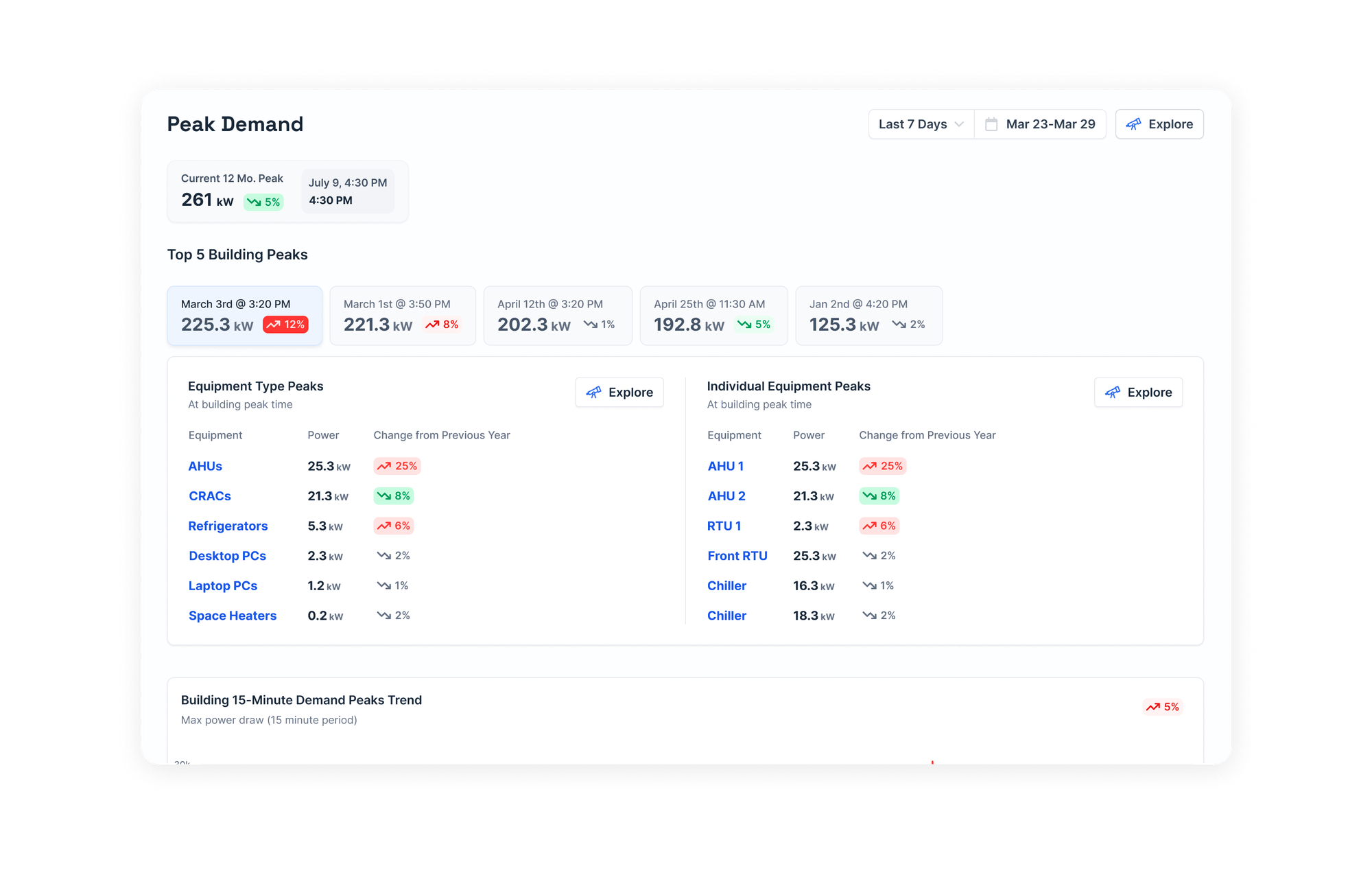Select the April 12th @ 3:20 PM peak card
This screenshot has width=1372, height=875.
557,316
